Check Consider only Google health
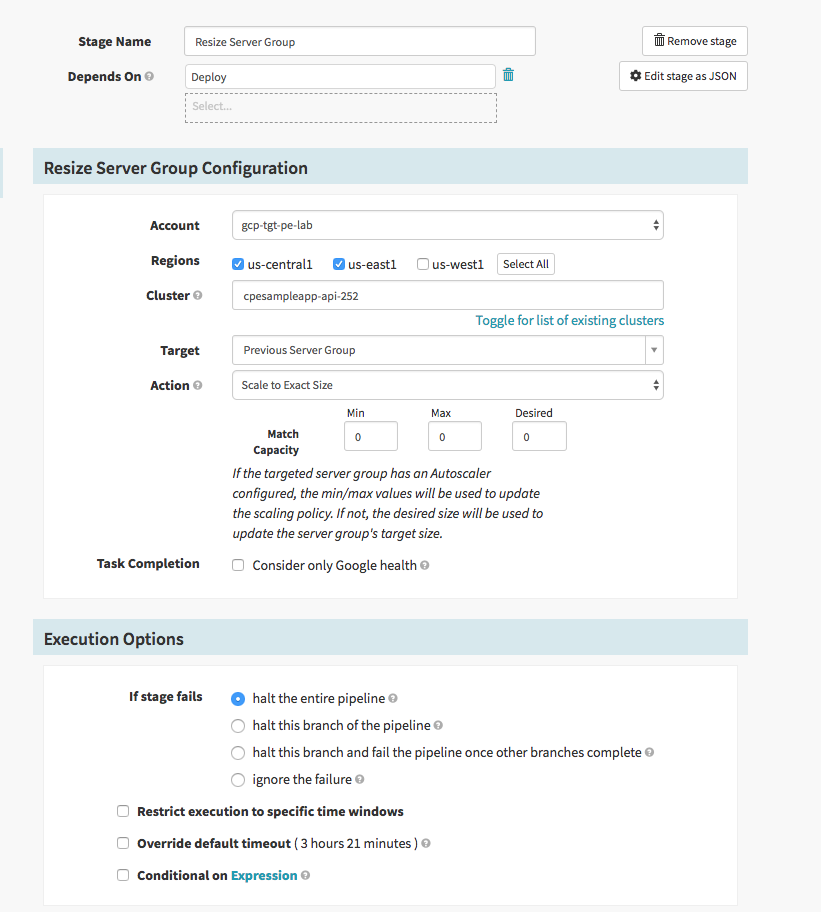Viewport: 821px width, 912px height. tap(237, 564)
